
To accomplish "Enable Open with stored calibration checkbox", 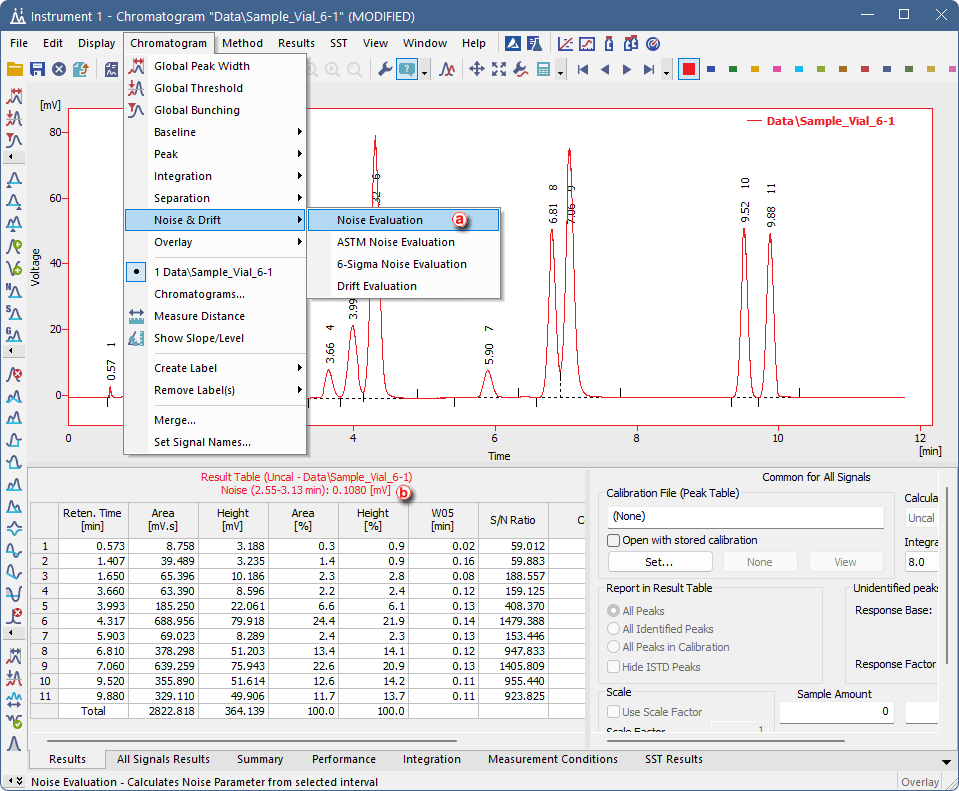I will (x=613, y=540).
